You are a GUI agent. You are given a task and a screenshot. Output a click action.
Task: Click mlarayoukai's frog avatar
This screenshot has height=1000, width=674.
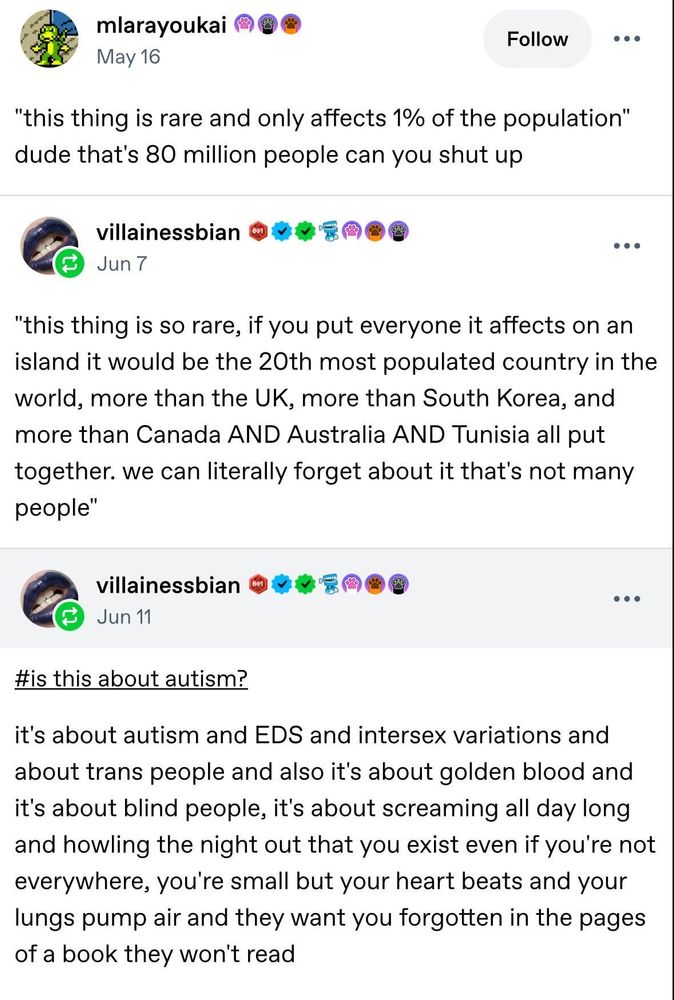[47, 39]
